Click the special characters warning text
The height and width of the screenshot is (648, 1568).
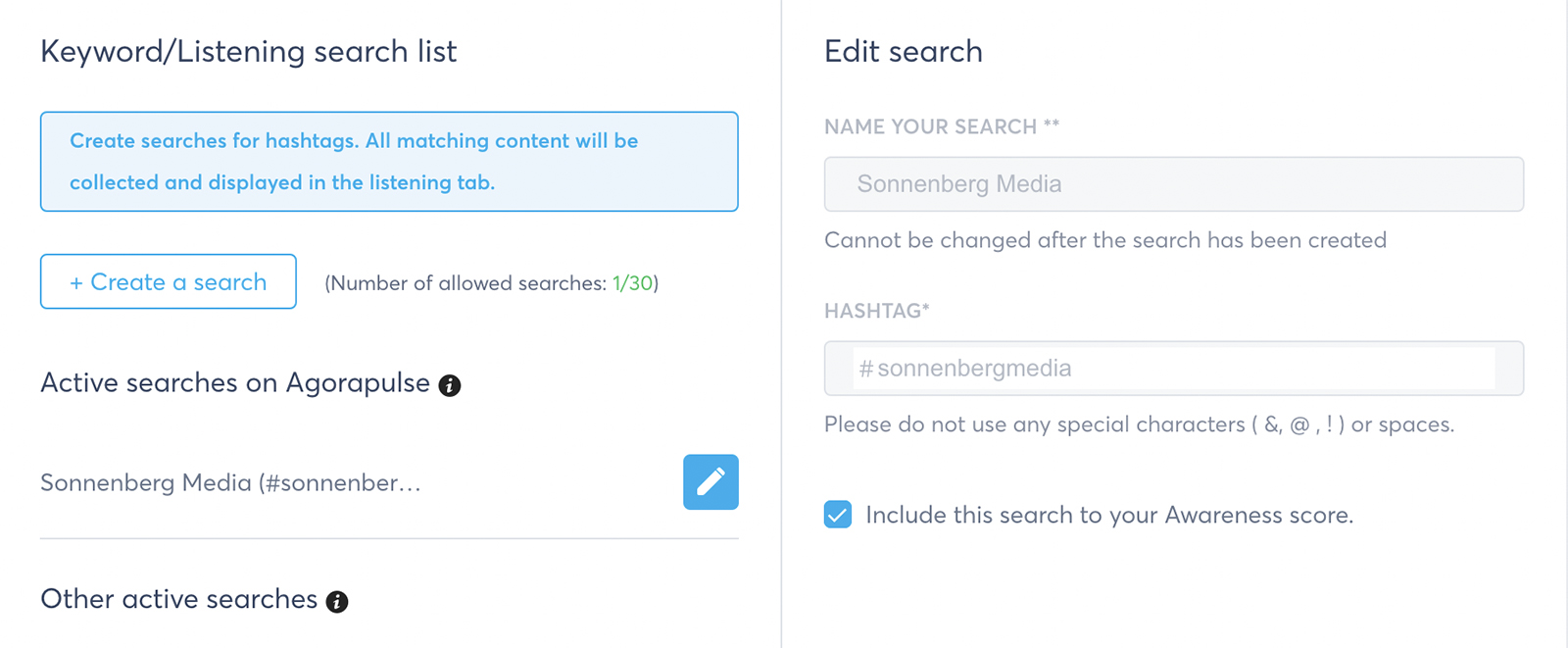coord(1139,424)
